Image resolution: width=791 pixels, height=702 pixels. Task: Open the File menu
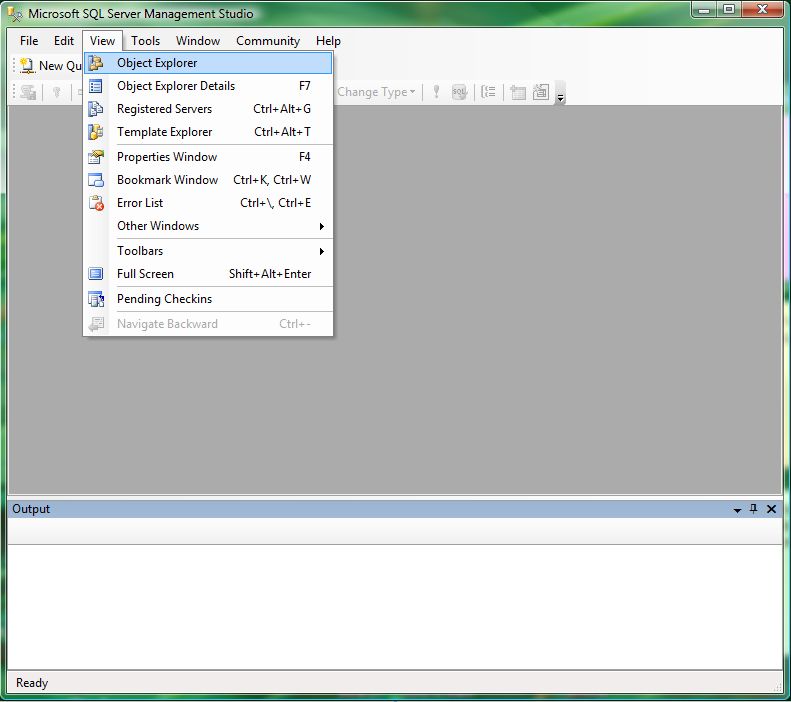[x=29, y=41]
